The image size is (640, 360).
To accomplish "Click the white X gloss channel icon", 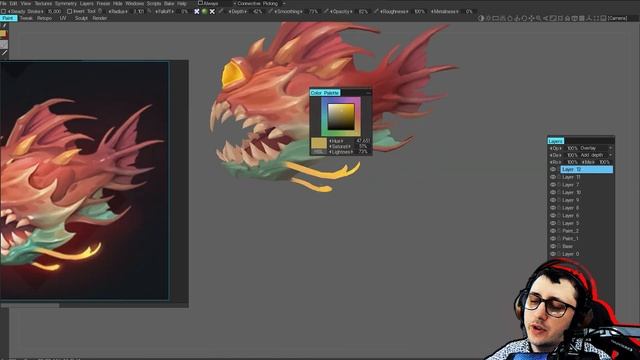I will coord(212,11).
